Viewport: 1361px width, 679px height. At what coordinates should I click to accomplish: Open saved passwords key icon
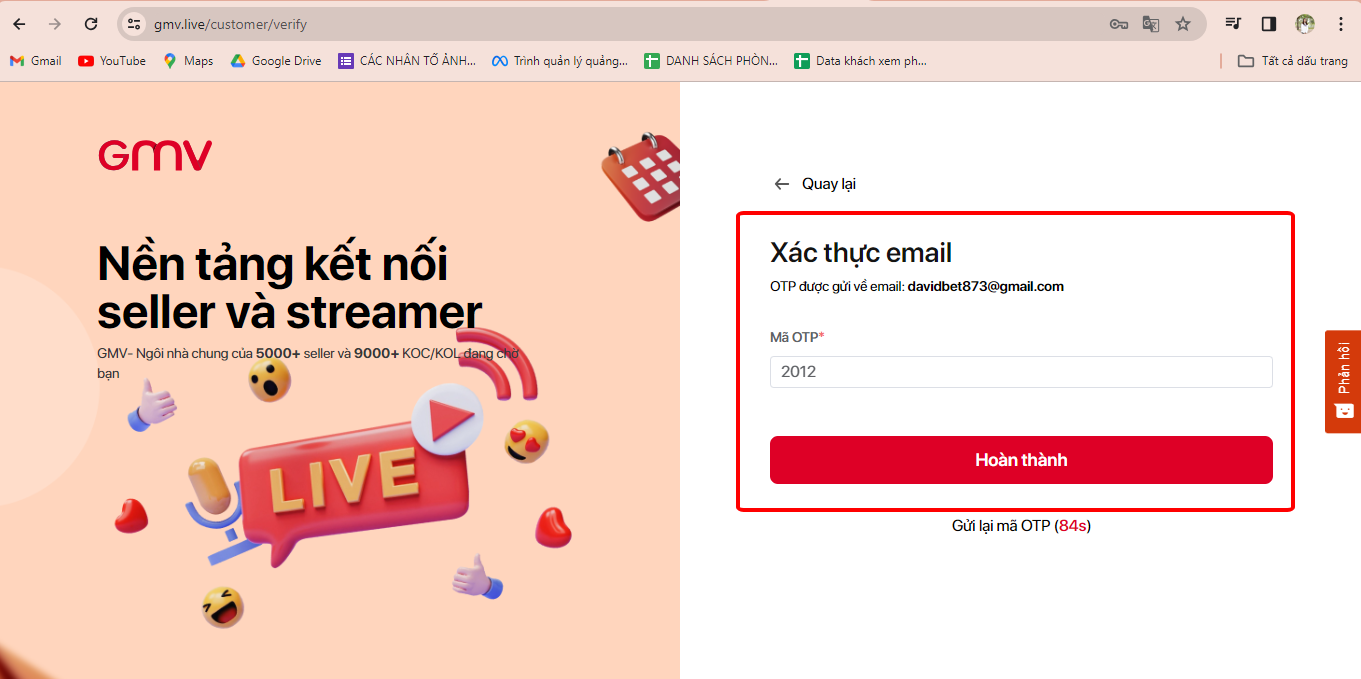(1119, 24)
